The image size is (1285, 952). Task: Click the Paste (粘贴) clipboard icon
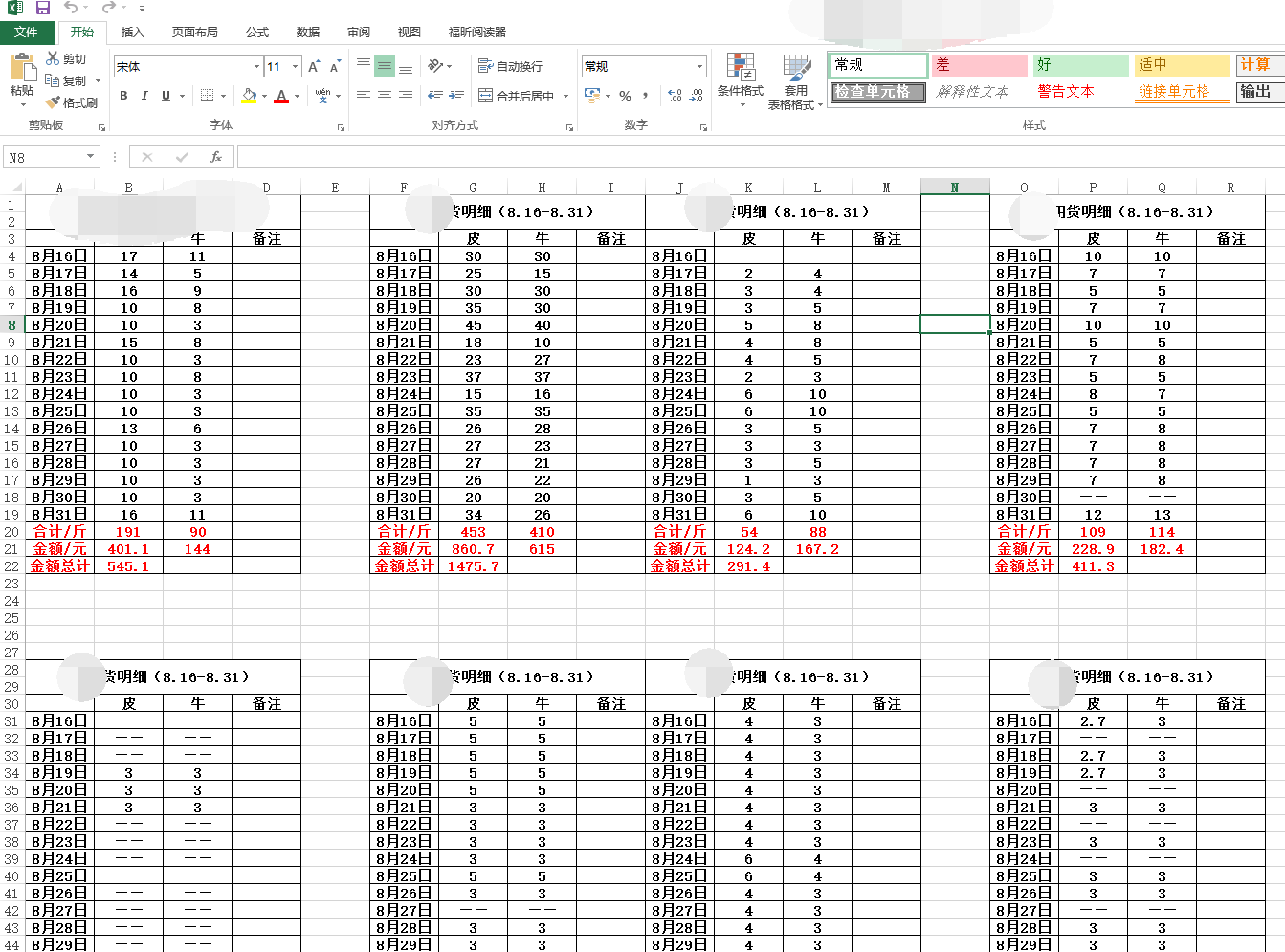click(x=22, y=68)
